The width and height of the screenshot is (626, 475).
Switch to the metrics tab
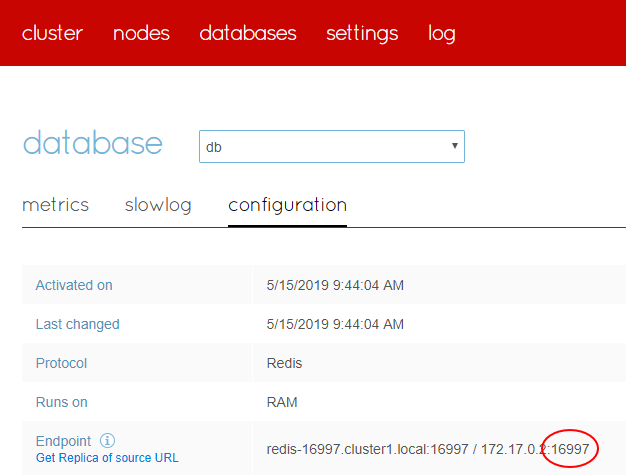click(55, 205)
